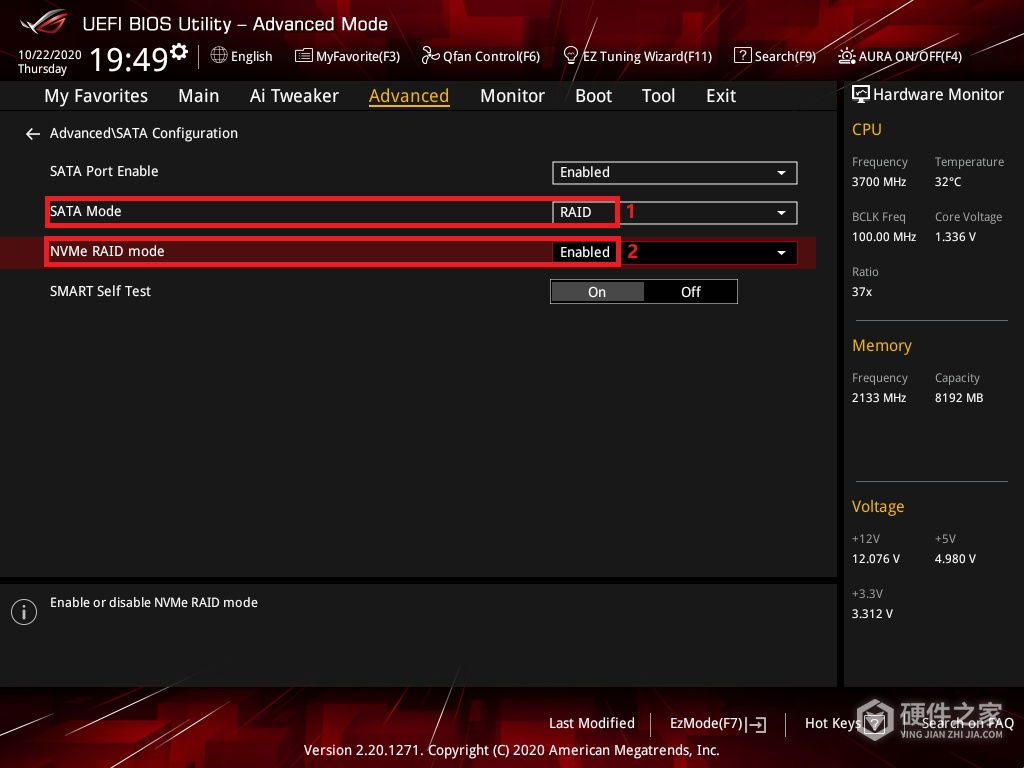Viewport: 1024px width, 768px height.
Task: Click the EzMode(F7) switch arrow icon
Action: [756, 724]
